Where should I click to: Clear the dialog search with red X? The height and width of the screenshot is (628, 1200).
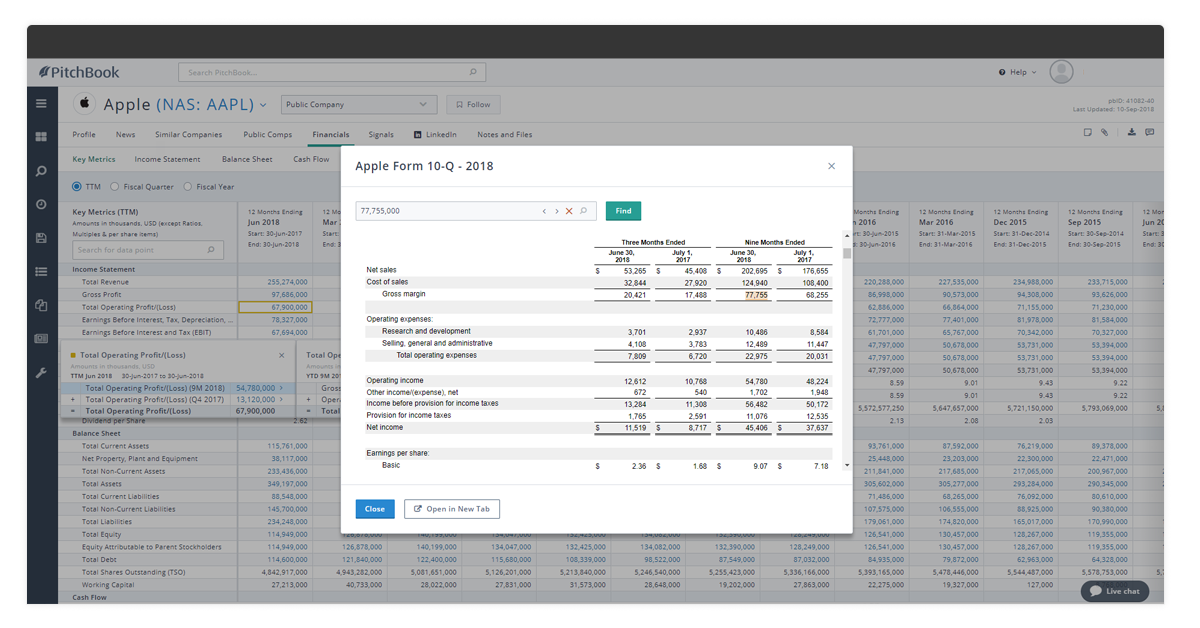click(569, 211)
